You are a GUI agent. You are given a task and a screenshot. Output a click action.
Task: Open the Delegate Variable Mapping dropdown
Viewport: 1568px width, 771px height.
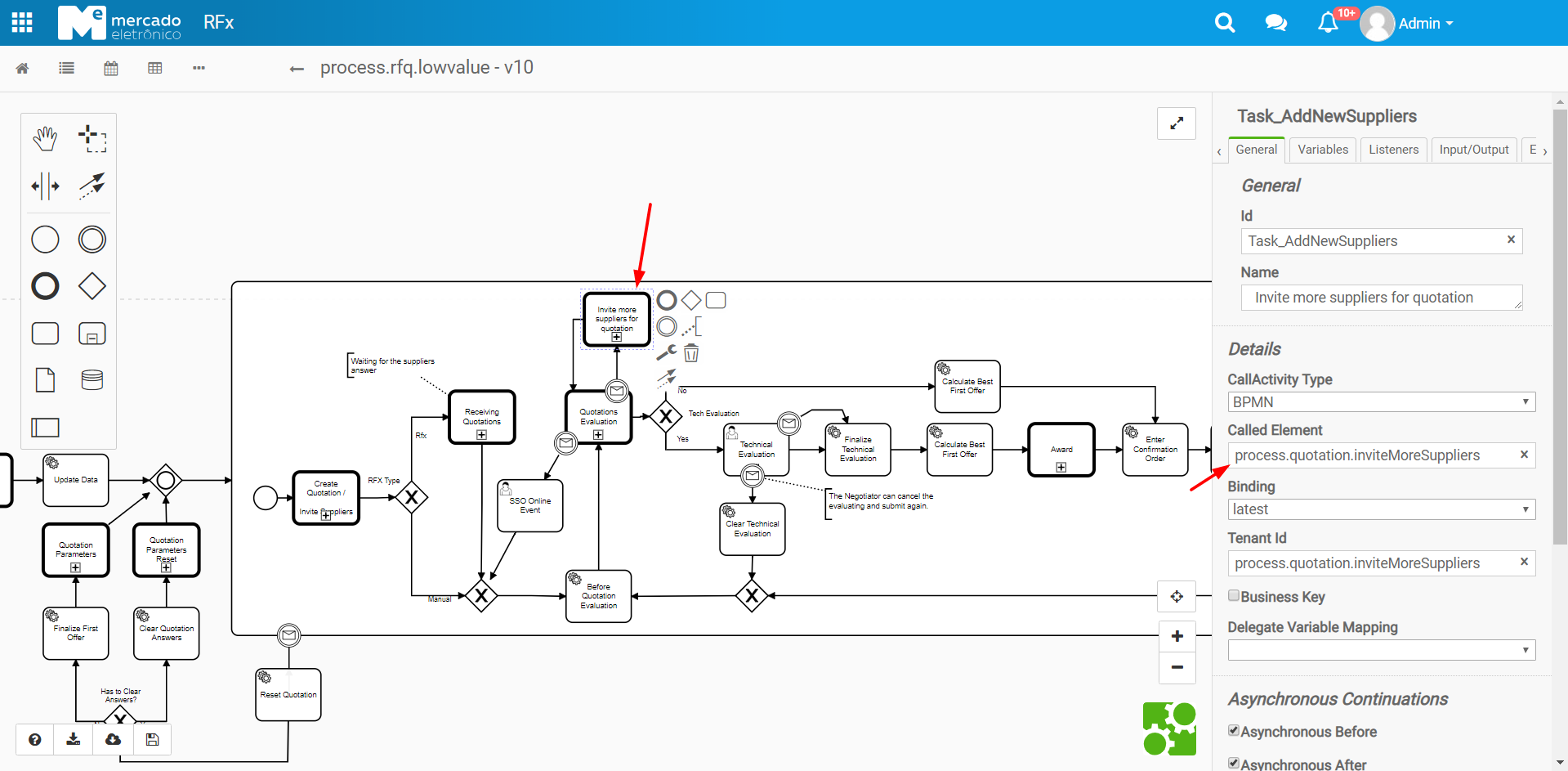[x=1380, y=649]
